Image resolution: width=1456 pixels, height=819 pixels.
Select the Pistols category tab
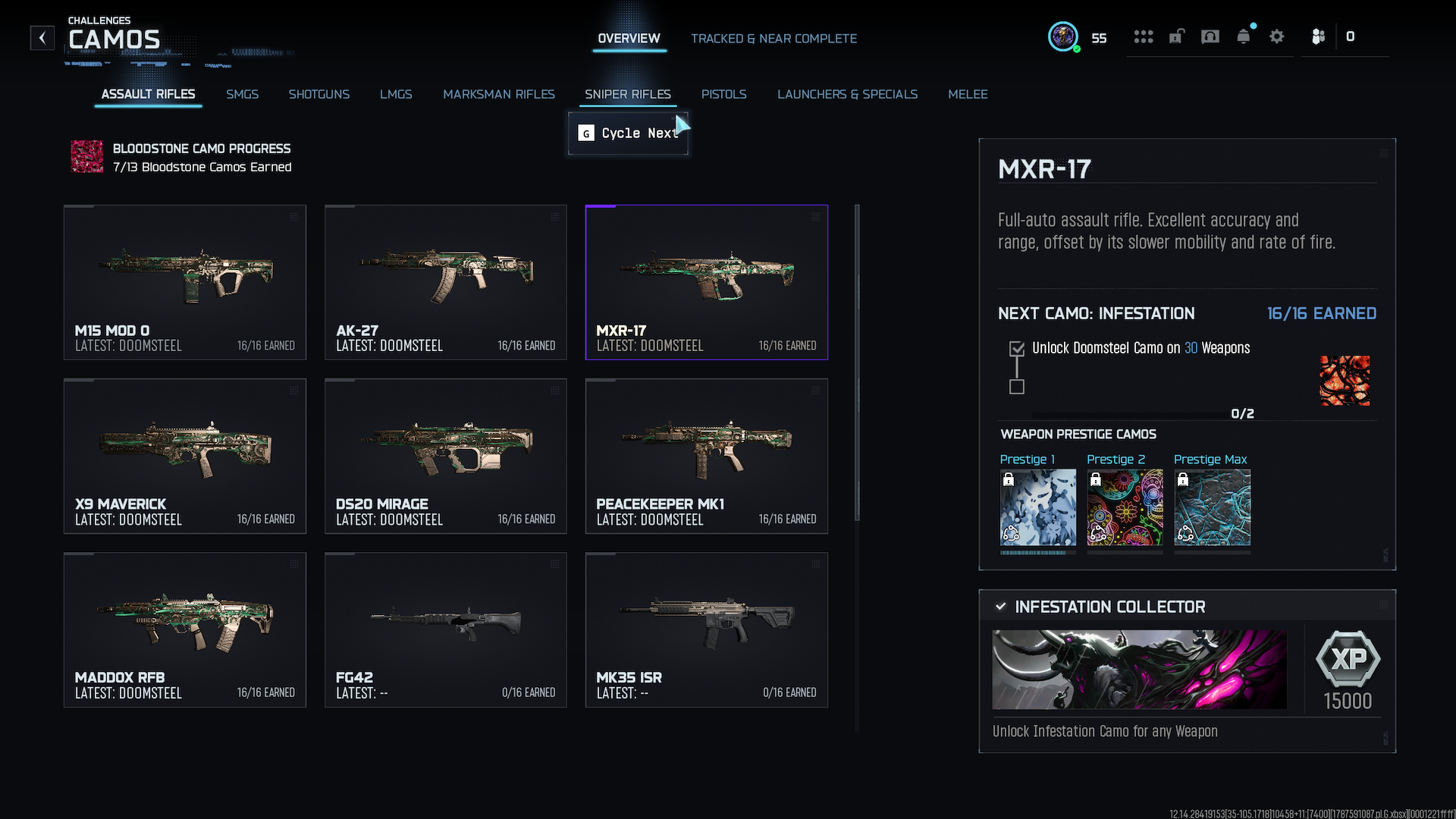point(724,94)
